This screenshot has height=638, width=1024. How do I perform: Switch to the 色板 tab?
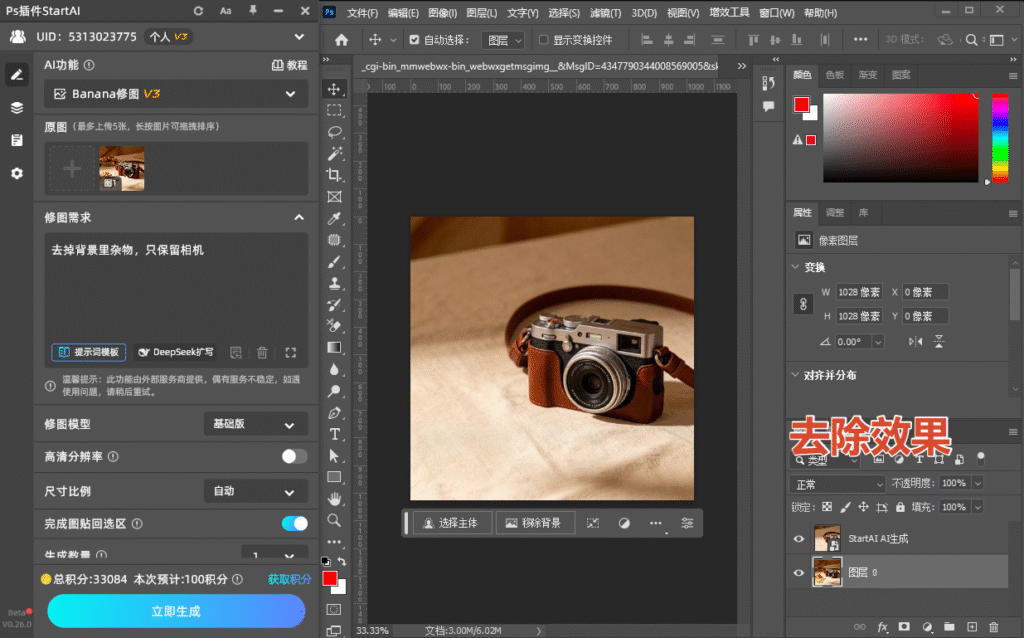(x=835, y=75)
